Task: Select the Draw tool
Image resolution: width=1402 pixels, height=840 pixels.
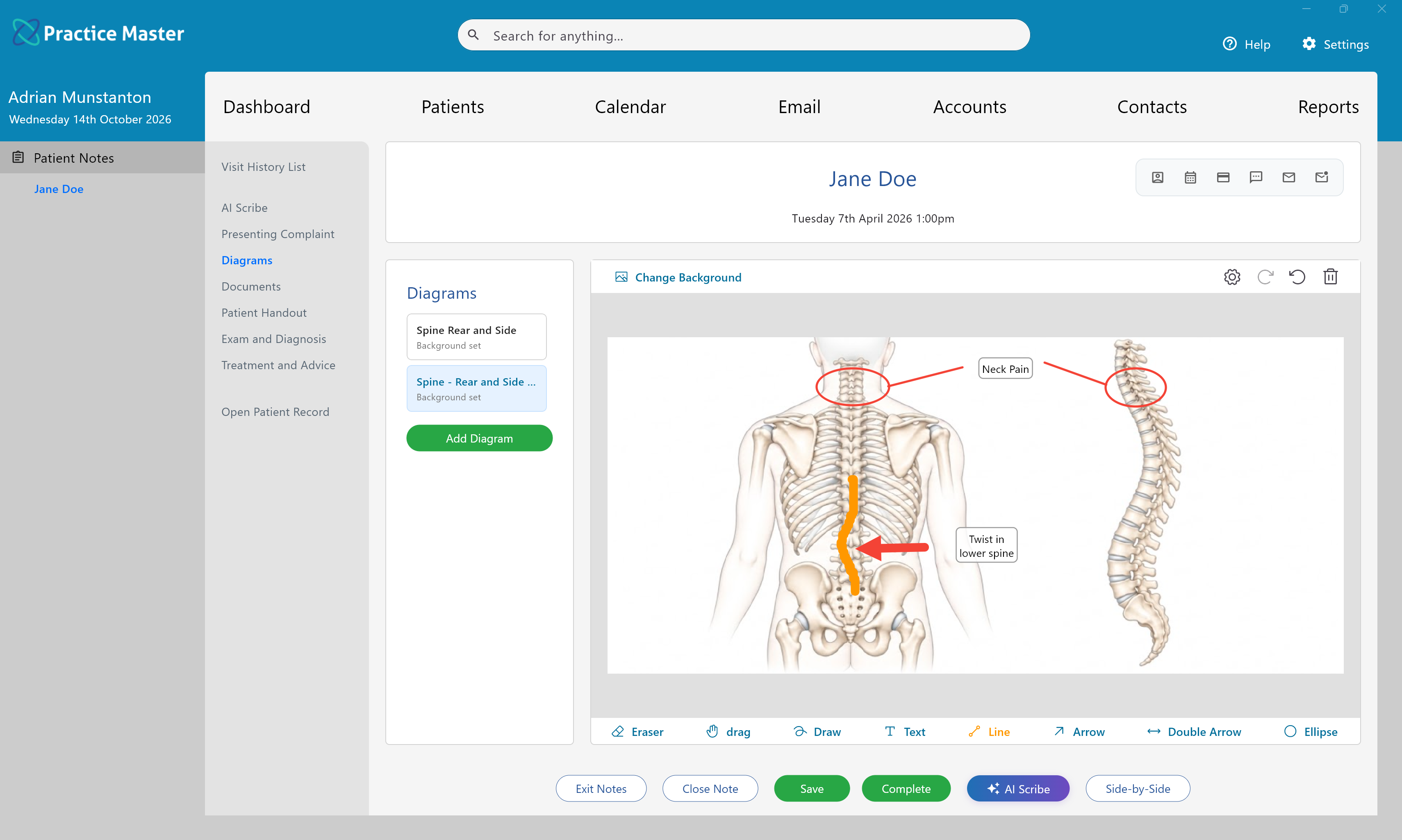Action: (817, 731)
